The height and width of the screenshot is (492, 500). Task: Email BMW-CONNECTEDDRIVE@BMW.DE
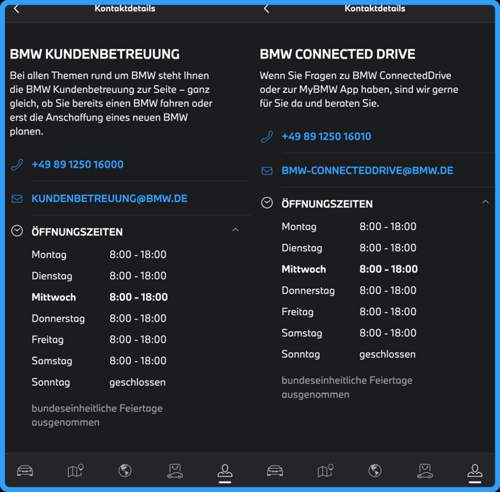[367, 171]
